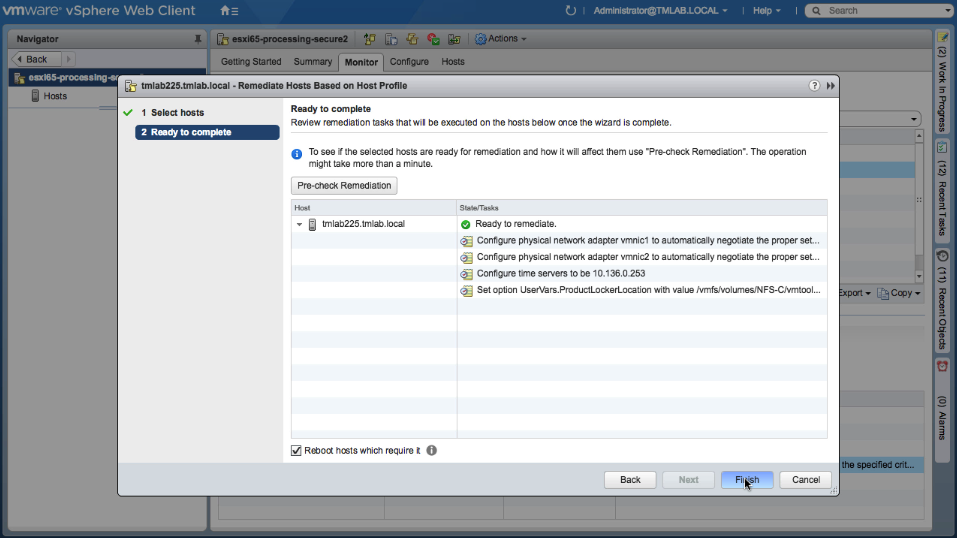Collapse the tmlab225.tmlab.local host row
The image size is (957, 538).
pyautogui.click(x=299, y=225)
